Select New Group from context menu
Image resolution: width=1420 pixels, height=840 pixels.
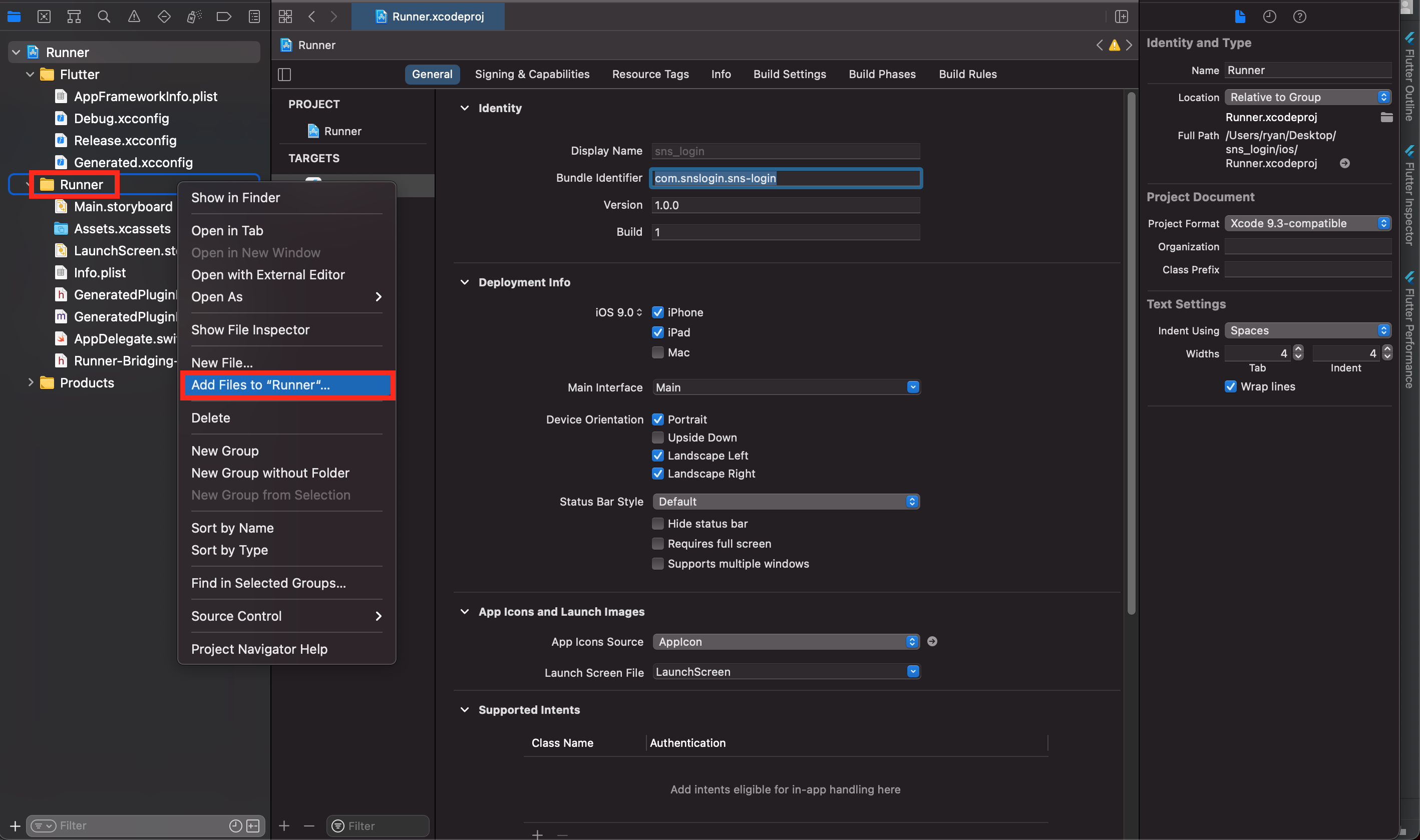click(x=225, y=451)
